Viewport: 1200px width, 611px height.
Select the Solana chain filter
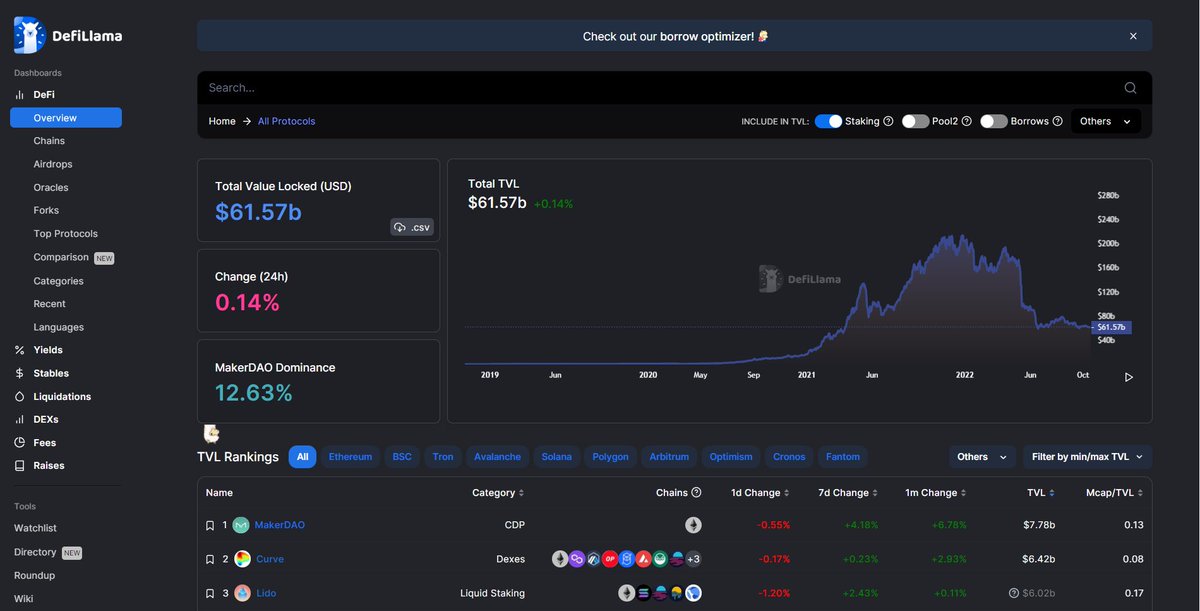(557, 457)
